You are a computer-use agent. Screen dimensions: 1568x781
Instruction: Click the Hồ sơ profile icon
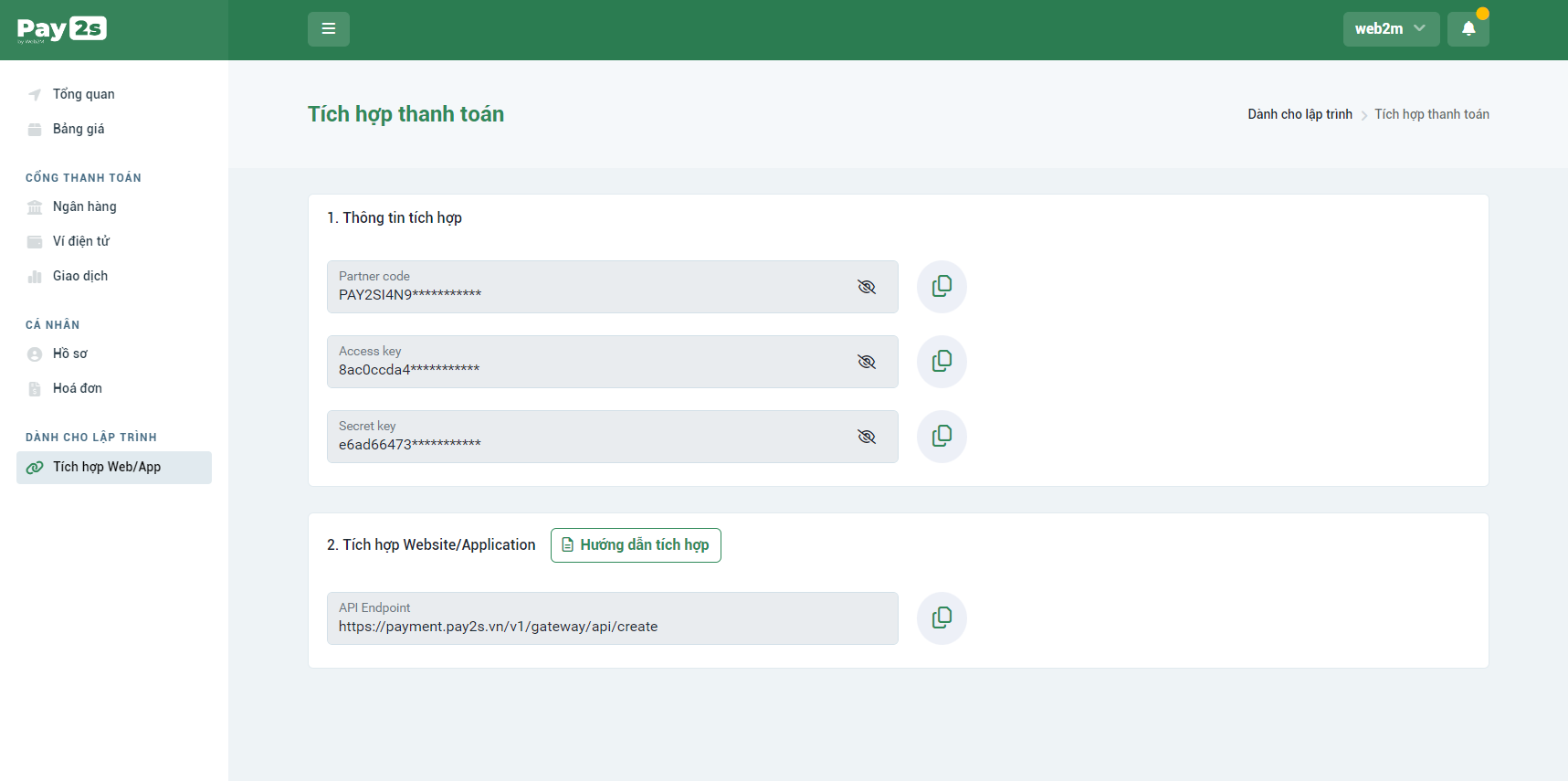[x=35, y=354]
